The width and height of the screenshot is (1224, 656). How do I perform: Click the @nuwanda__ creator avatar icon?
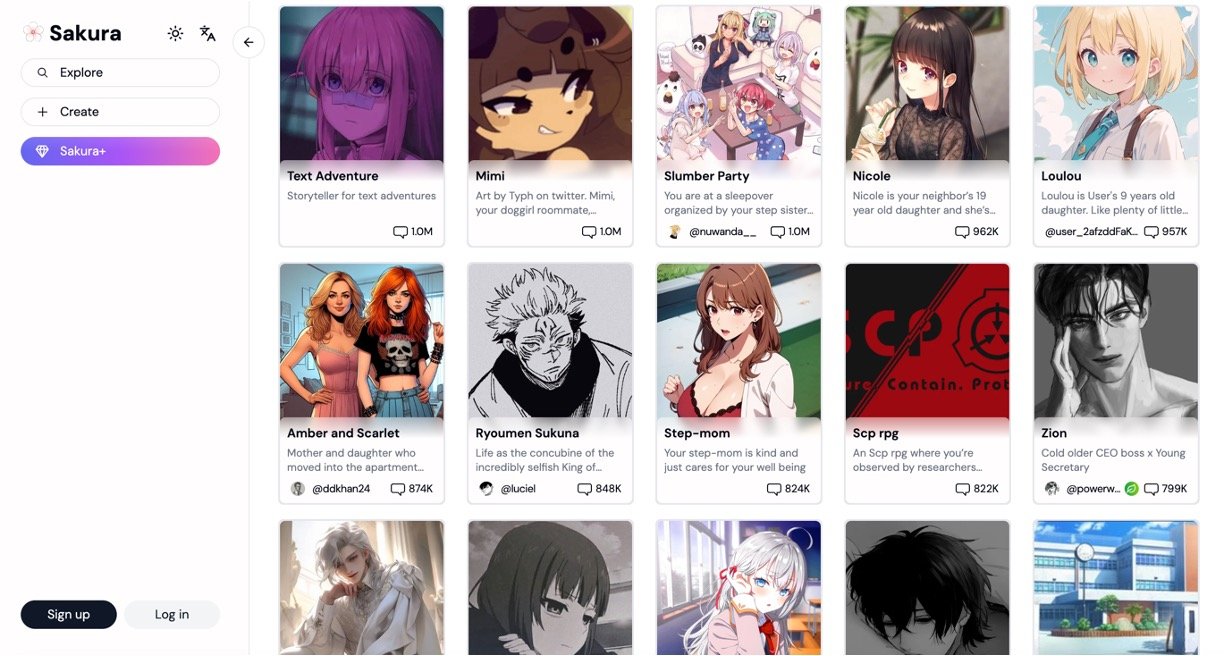[675, 232]
